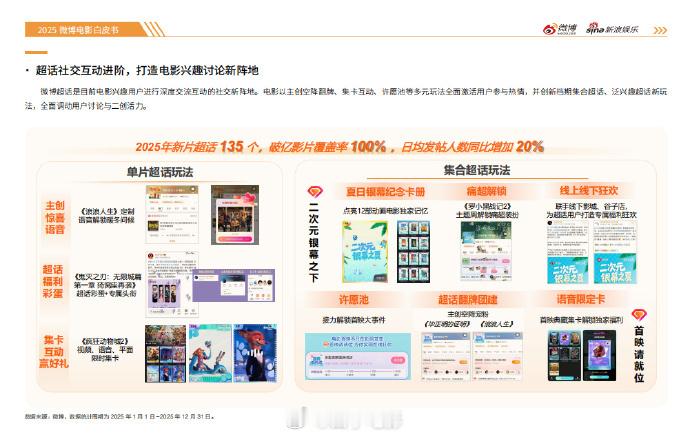This screenshot has width=690, height=437.
Task: Select the 集合超话玩法 section heading
Action: pyautogui.click(x=477, y=170)
